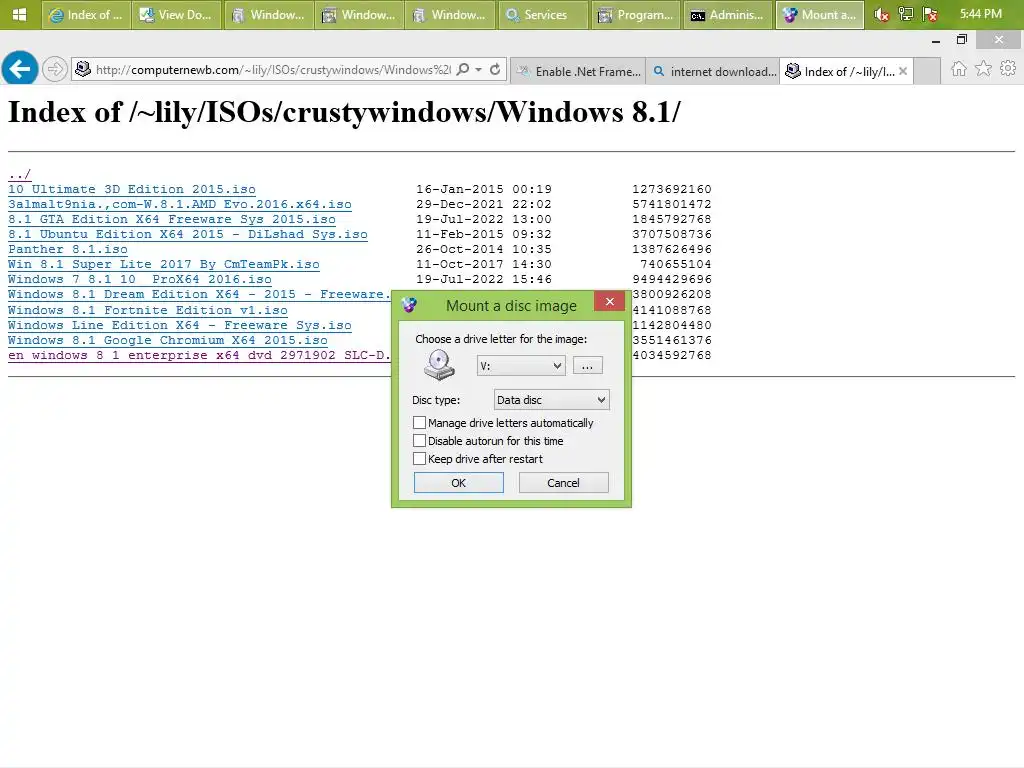
Task: Open the drive letter V: dropdown
Action: pos(521,366)
